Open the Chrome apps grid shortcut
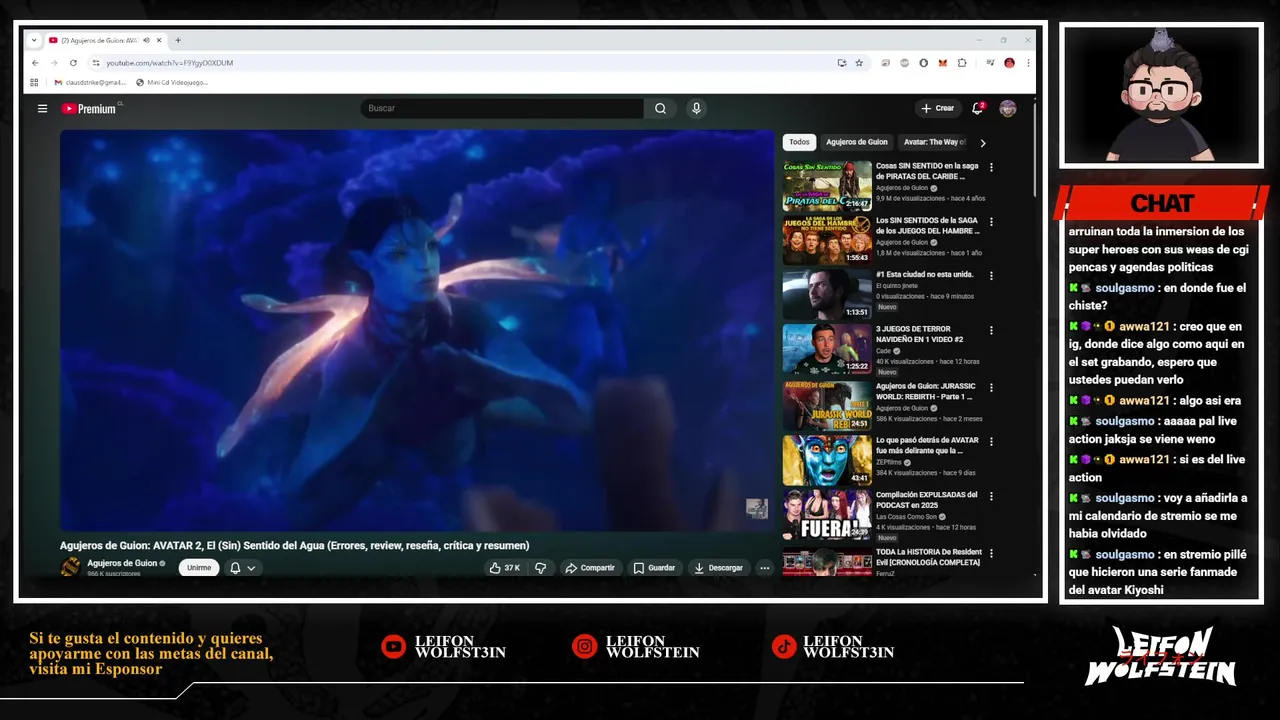The image size is (1280, 720). coord(34,82)
